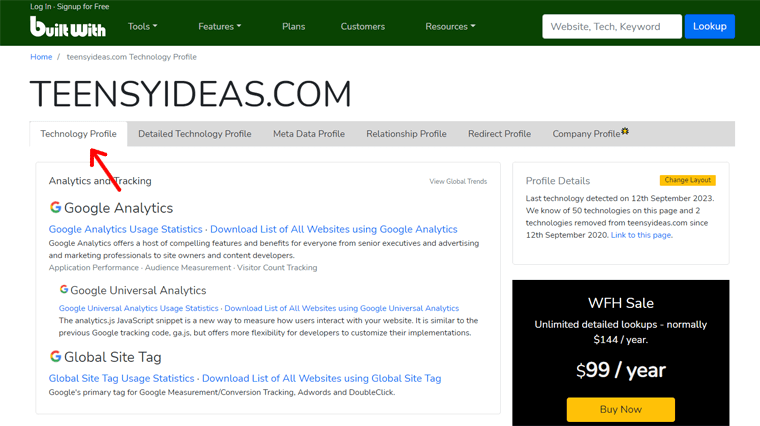Open Global Site Tag Usage Statistics link
The height and width of the screenshot is (426, 760).
(x=121, y=379)
